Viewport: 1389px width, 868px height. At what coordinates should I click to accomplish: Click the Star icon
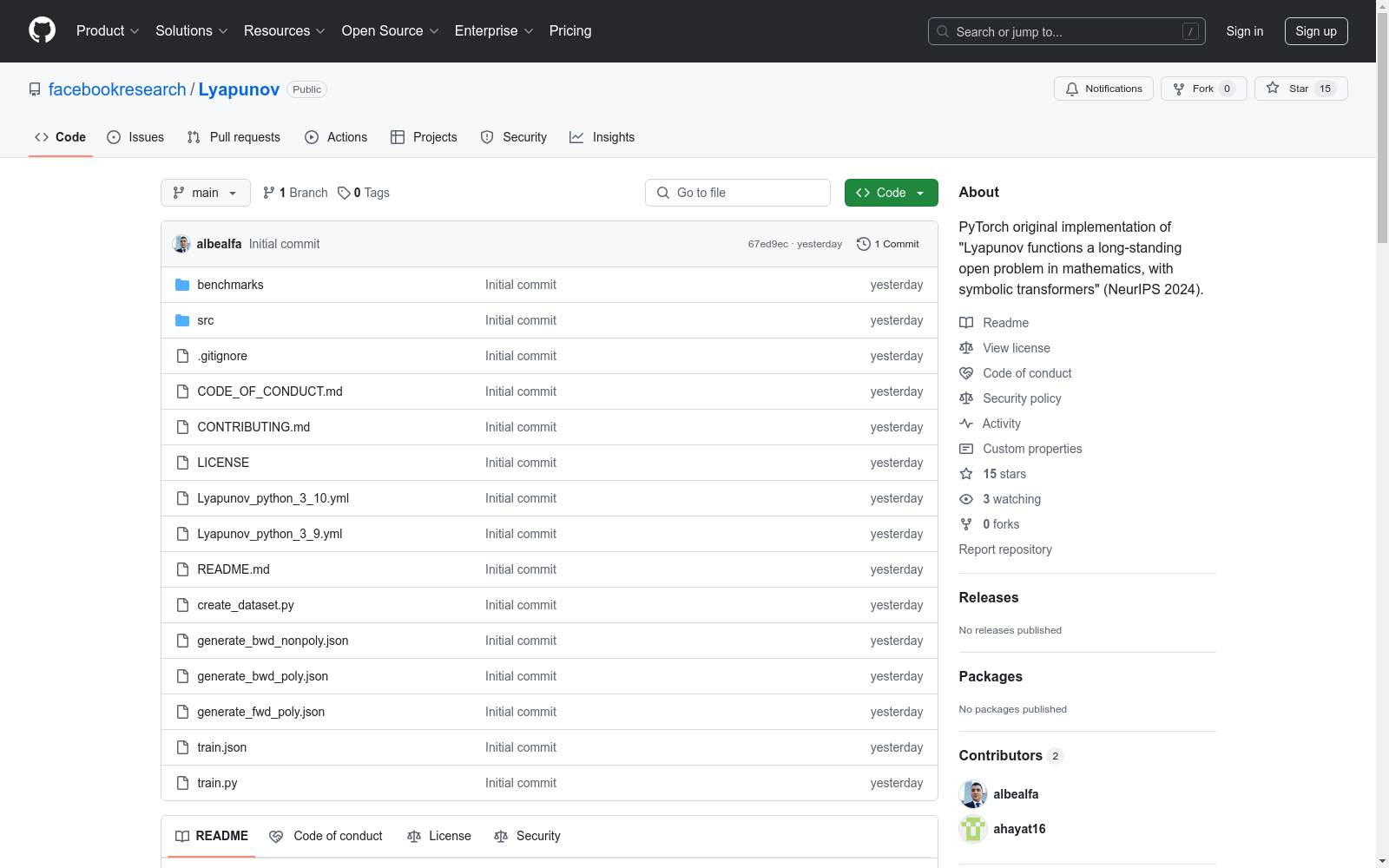1273,88
